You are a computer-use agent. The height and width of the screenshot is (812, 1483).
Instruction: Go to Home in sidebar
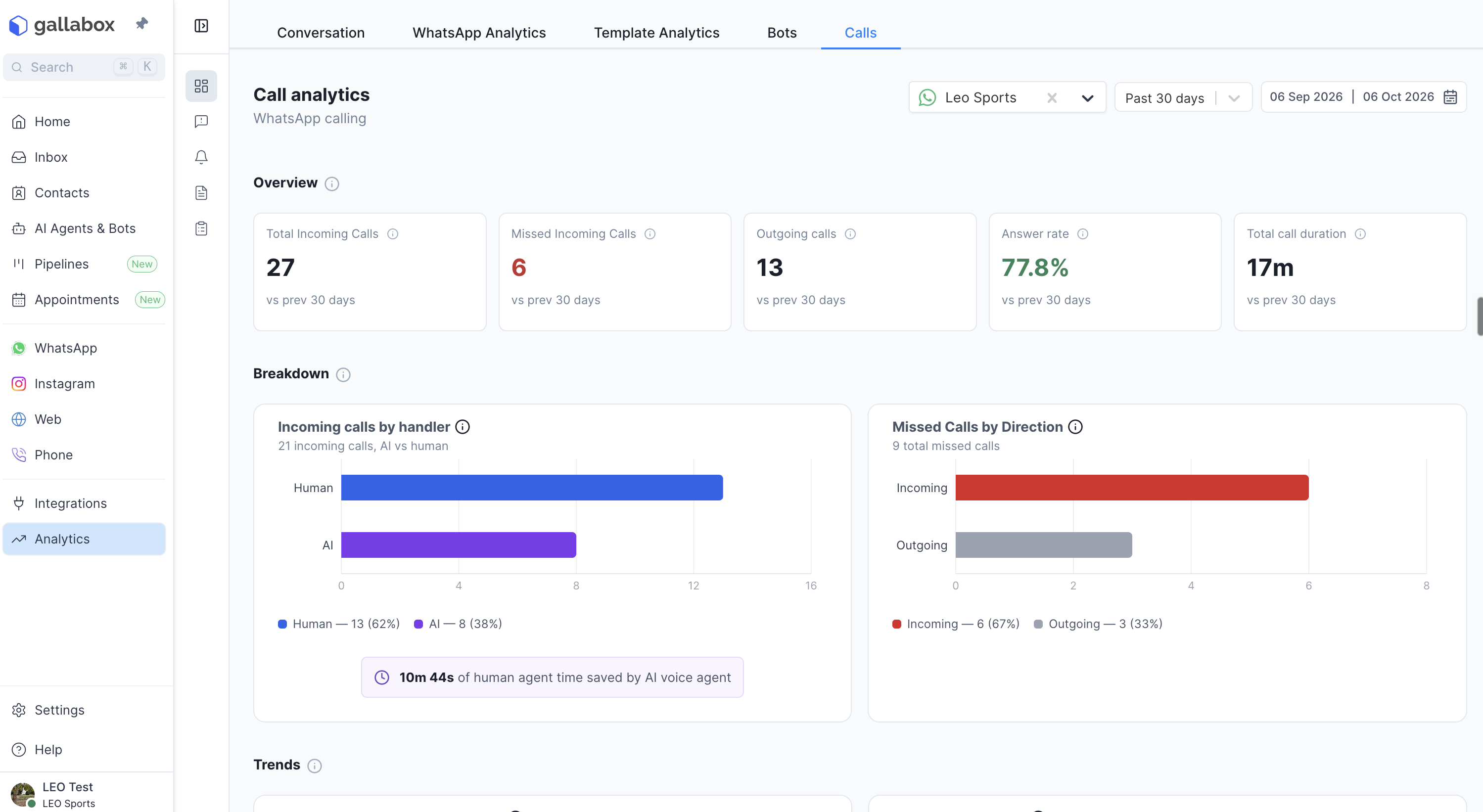point(84,122)
